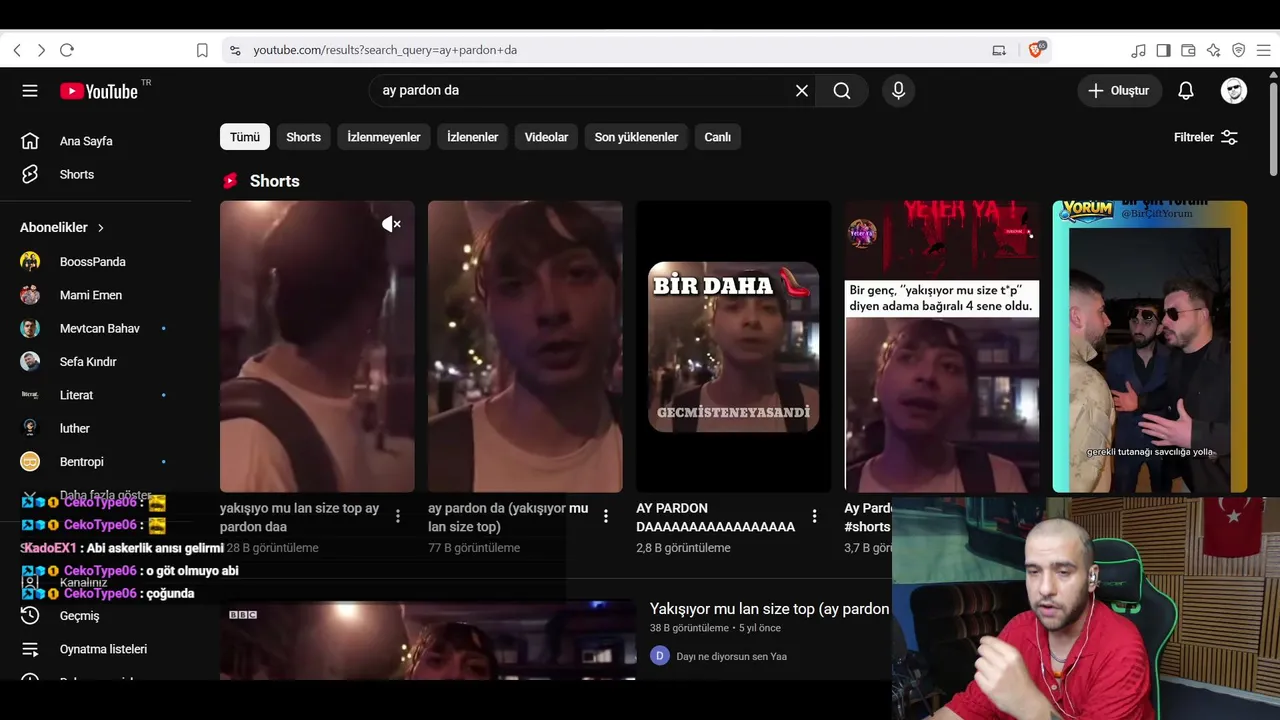Open the BirÇiftYorum short thumbnail
Screen dimensions: 1280x720
coord(1150,346)
